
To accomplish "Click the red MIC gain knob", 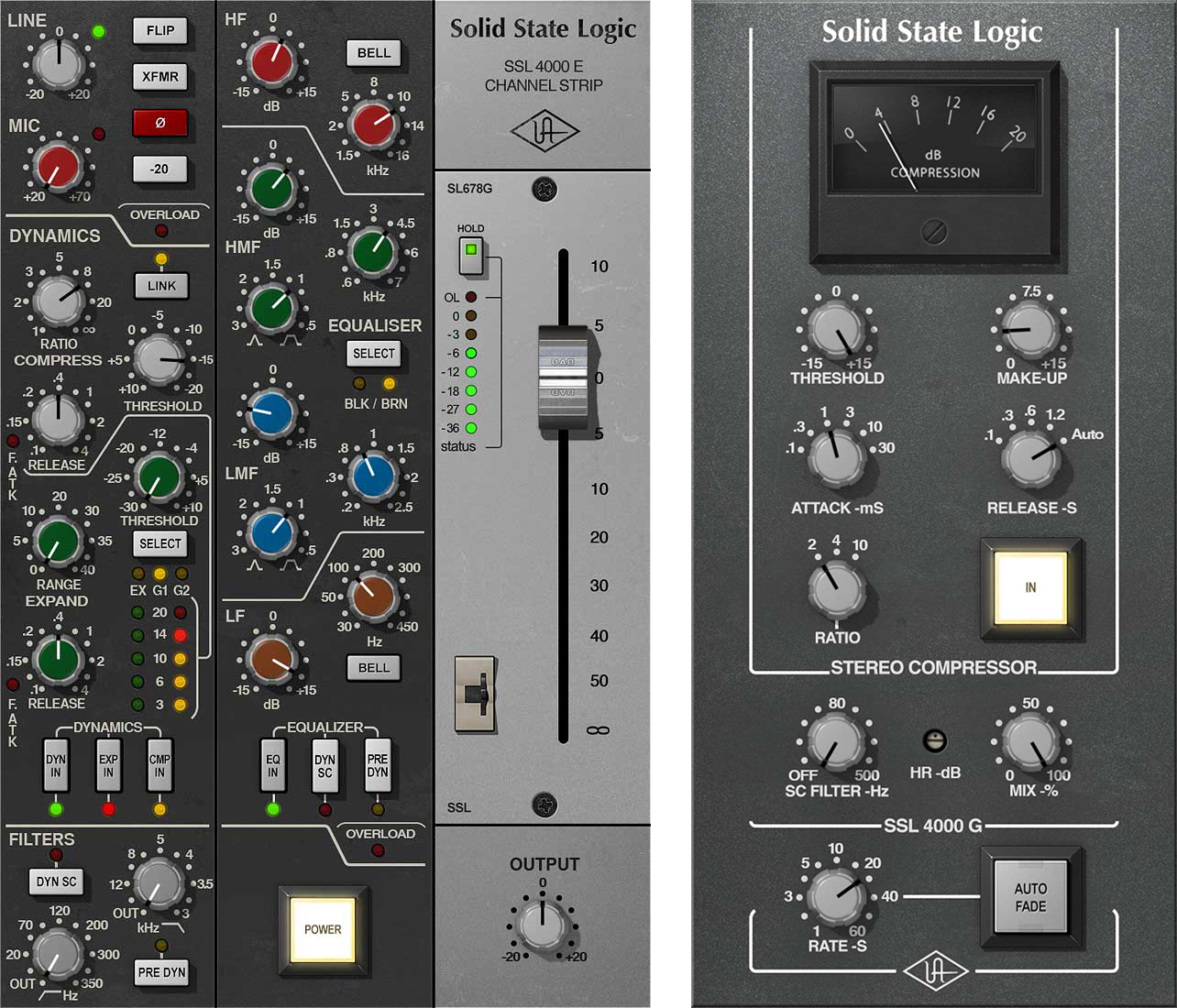I will point(58,167).
